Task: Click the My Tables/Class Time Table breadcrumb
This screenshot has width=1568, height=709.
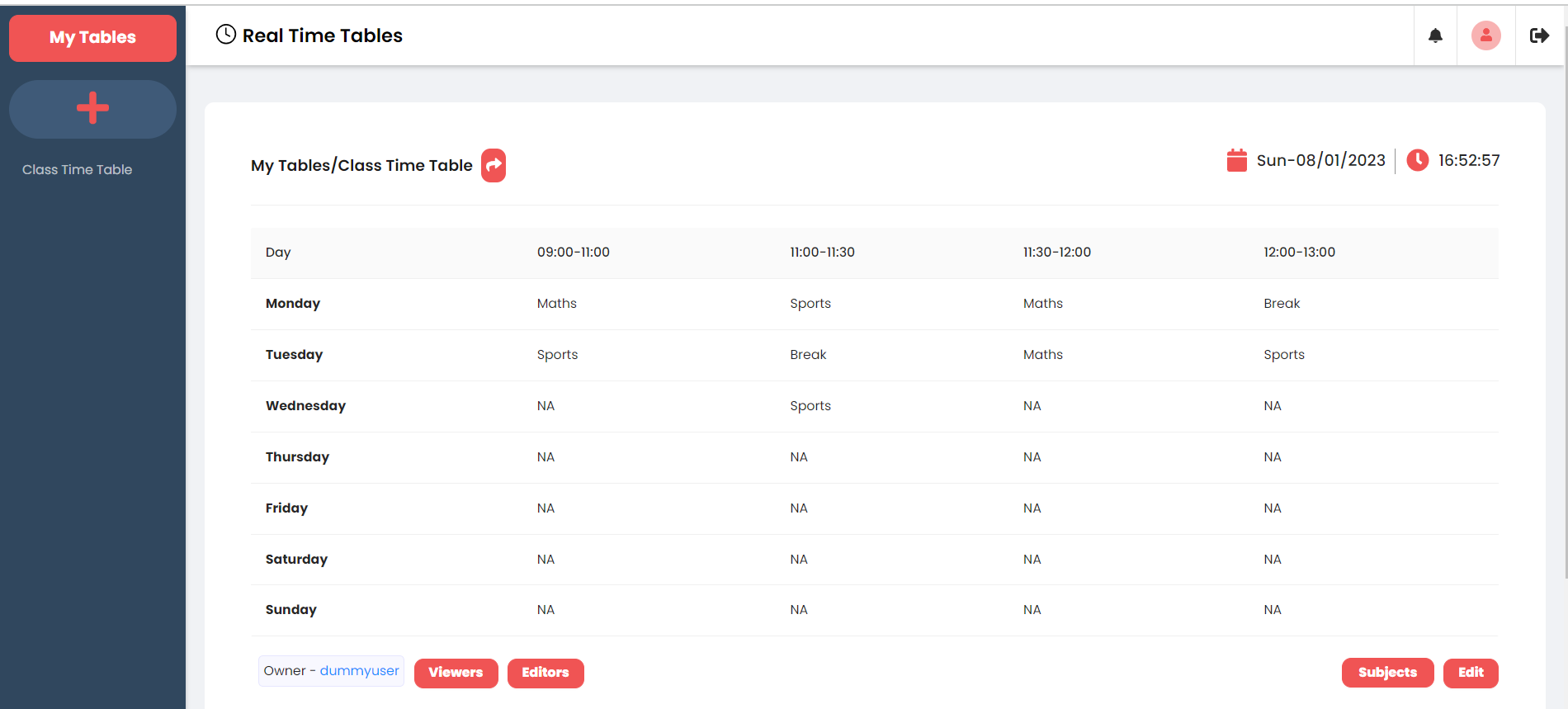Action: (361, 165)
